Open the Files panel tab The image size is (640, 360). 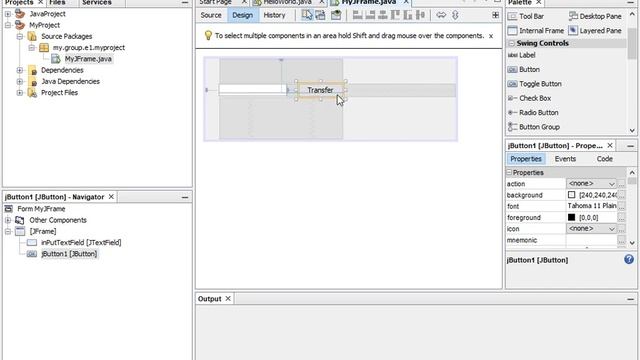[x=57, y=2]
